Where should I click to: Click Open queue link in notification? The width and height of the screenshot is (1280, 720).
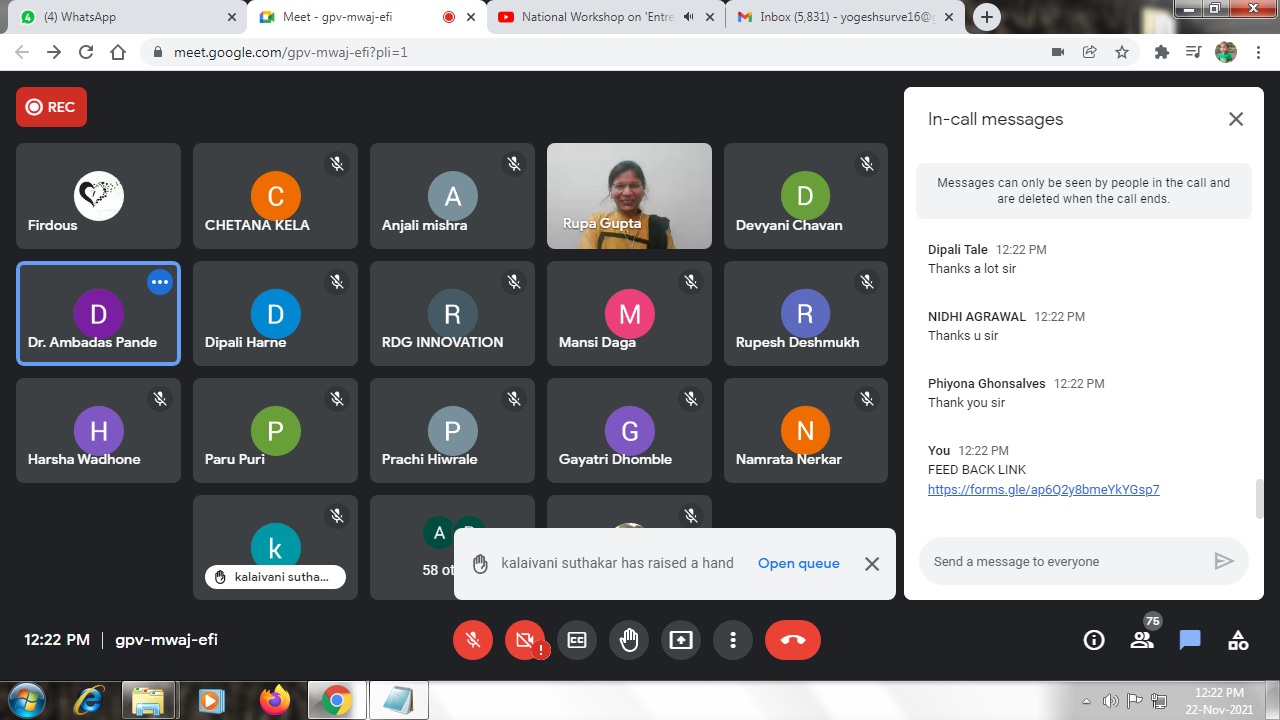coord(798,563)
